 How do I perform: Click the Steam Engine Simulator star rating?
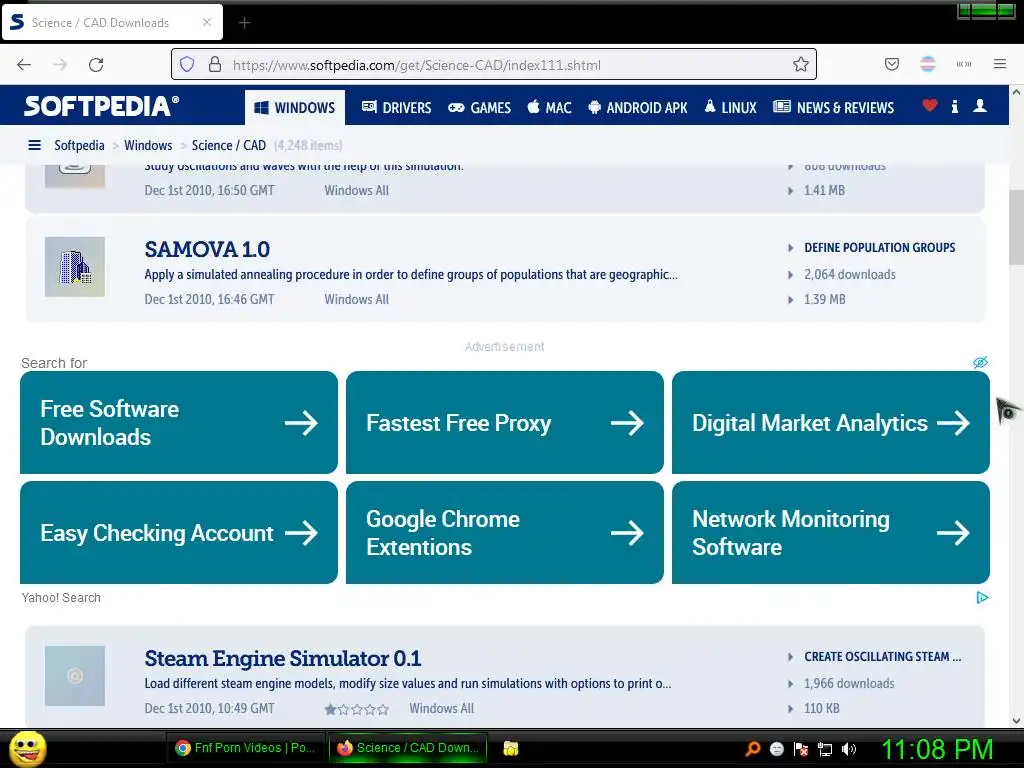(357, 709)
